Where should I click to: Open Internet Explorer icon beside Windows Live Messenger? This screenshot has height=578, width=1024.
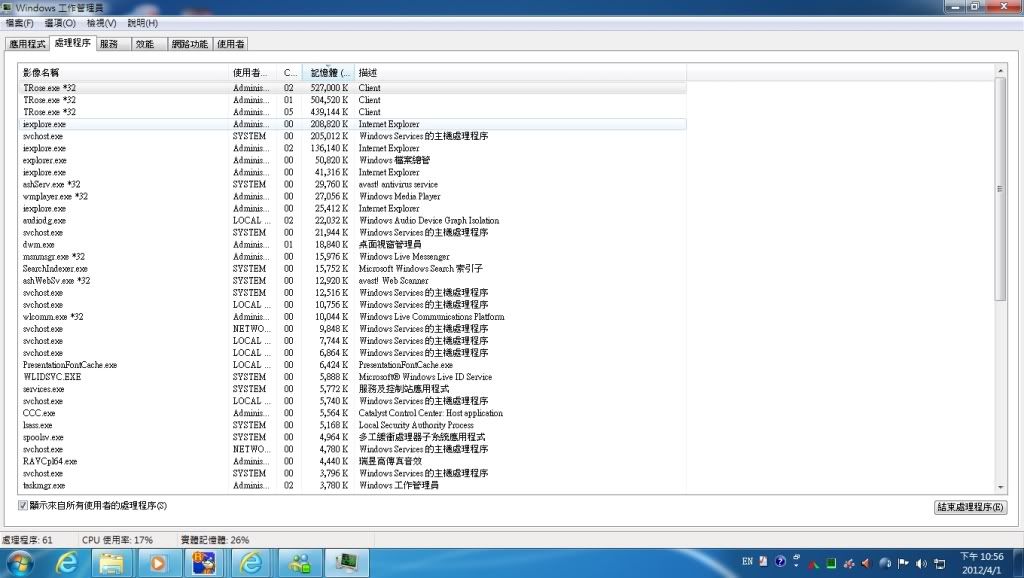(x=251, y=562)
